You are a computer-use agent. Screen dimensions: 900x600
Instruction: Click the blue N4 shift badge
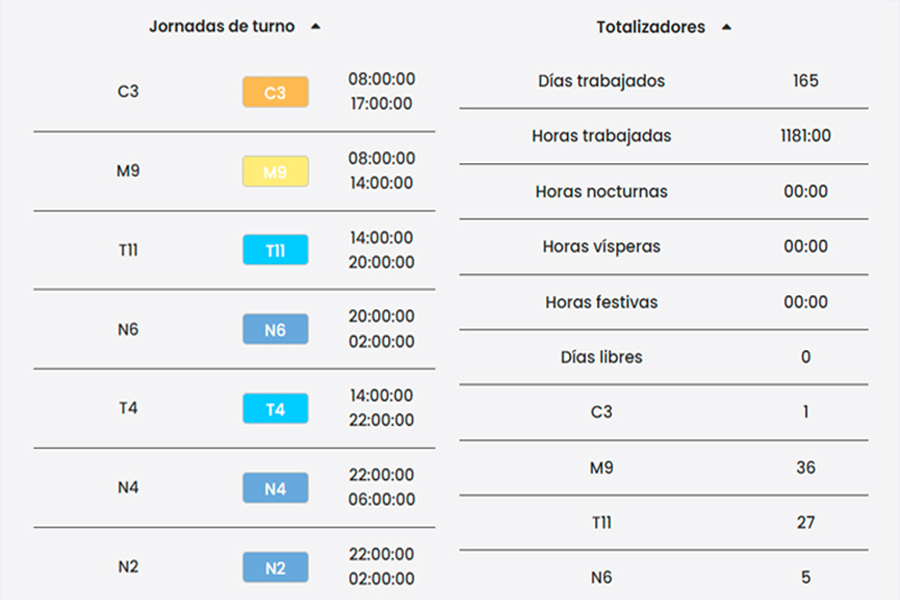tap(275, 488)
